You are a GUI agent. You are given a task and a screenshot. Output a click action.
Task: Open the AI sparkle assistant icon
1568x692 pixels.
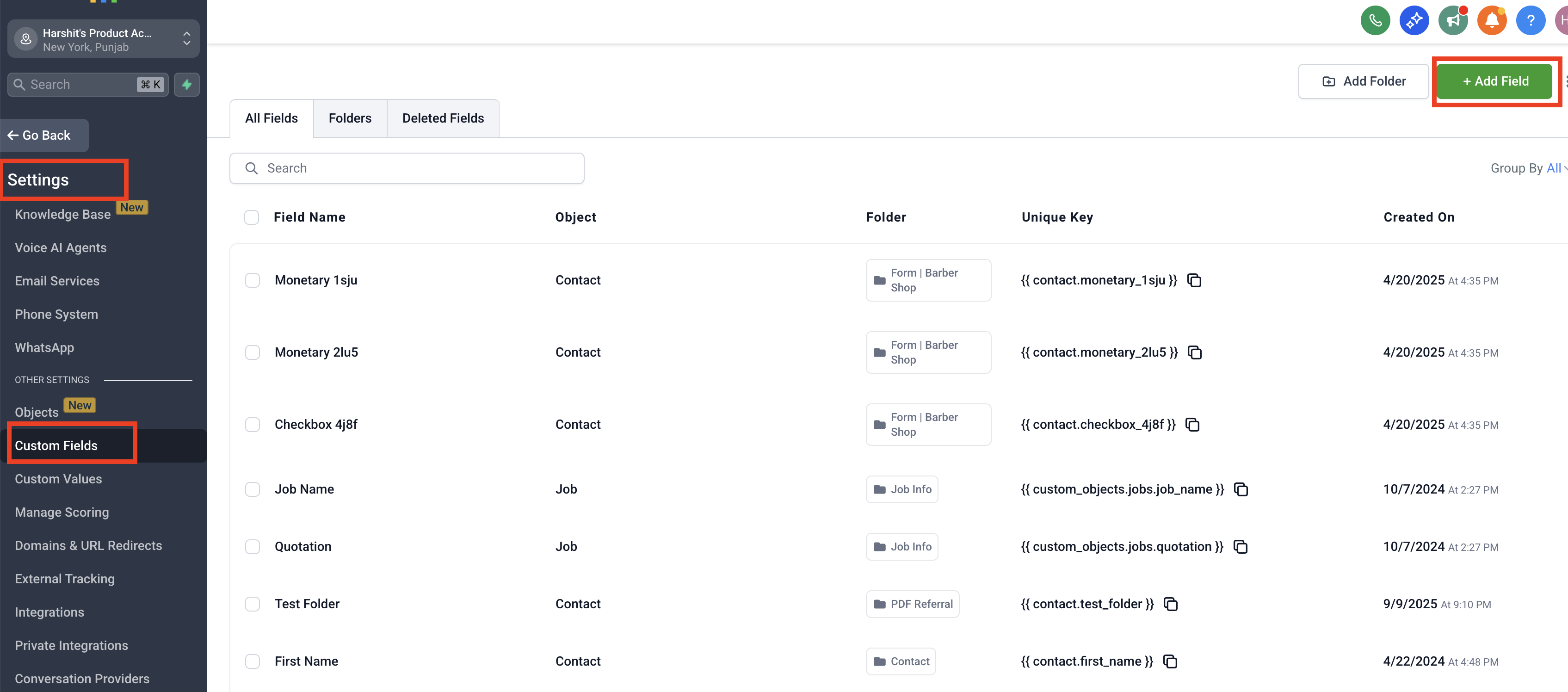coord(1414,21)
